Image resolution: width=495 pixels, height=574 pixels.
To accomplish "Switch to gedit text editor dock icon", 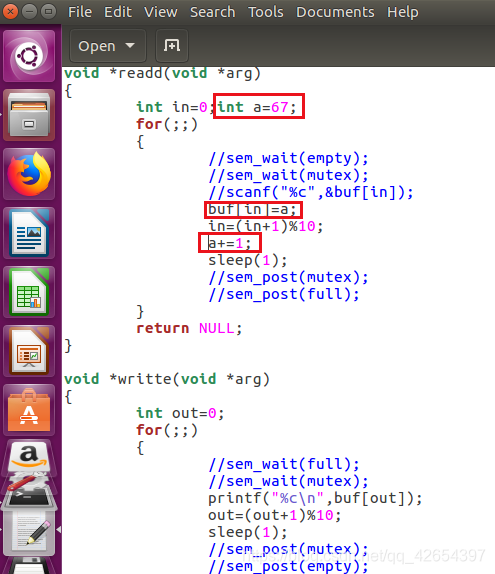I will [x=29, y=533].
